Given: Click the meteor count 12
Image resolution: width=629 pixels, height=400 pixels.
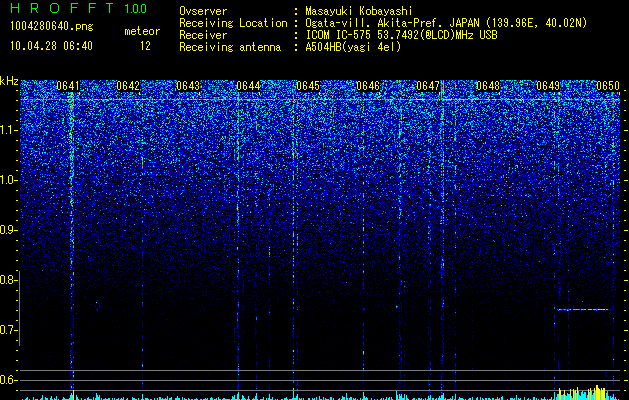Looking at the screenshot, I should (145, 46).
